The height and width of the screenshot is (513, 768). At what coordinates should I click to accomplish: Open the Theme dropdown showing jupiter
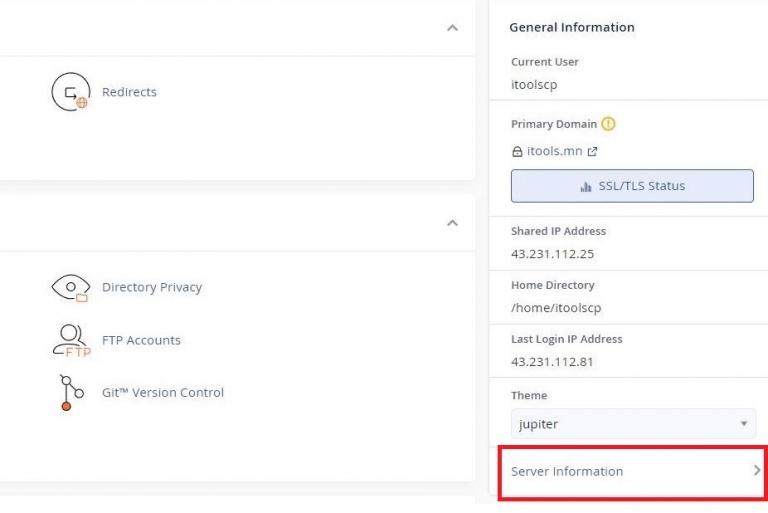(633, 423)
